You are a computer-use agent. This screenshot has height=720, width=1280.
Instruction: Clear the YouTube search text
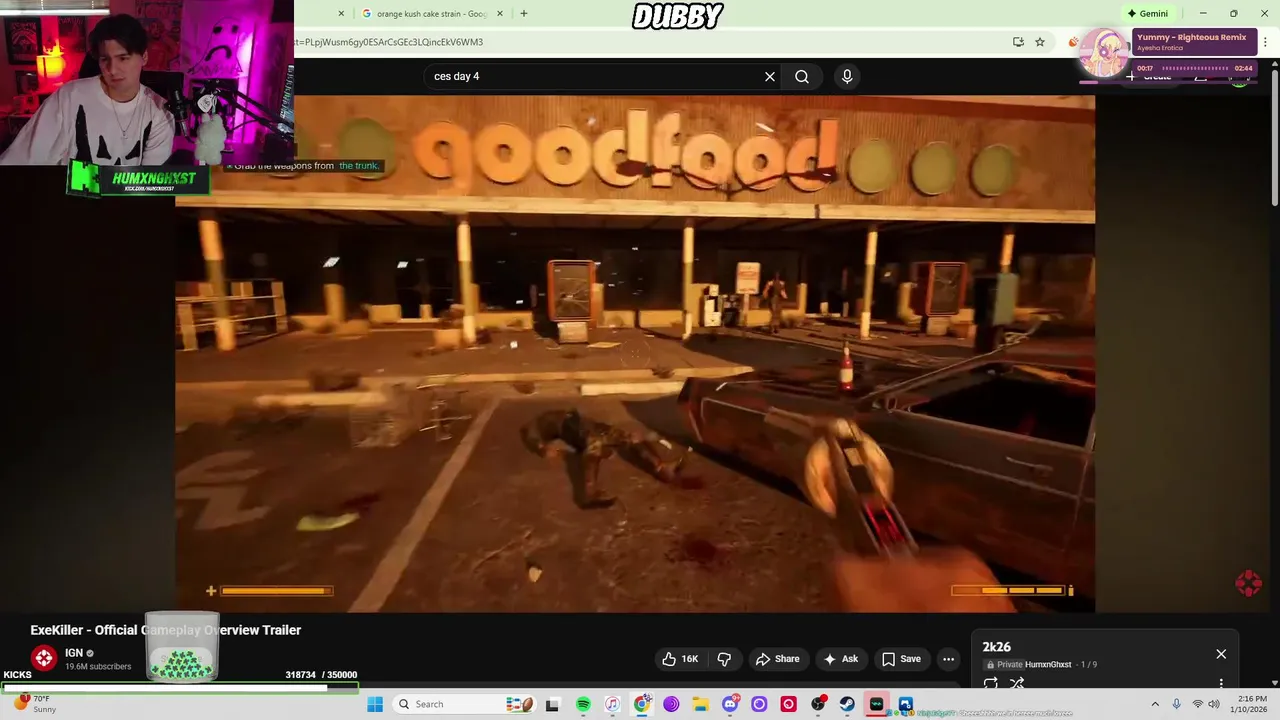[x=770, y=76]
